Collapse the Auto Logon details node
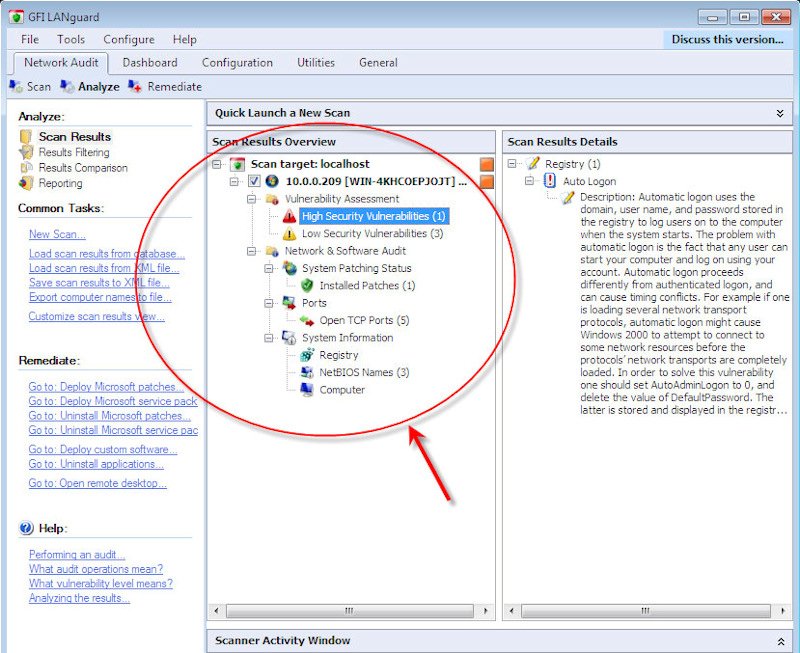The width and height of the screenshot is (800, 653). pyautogui.click(x=530, y=181)
